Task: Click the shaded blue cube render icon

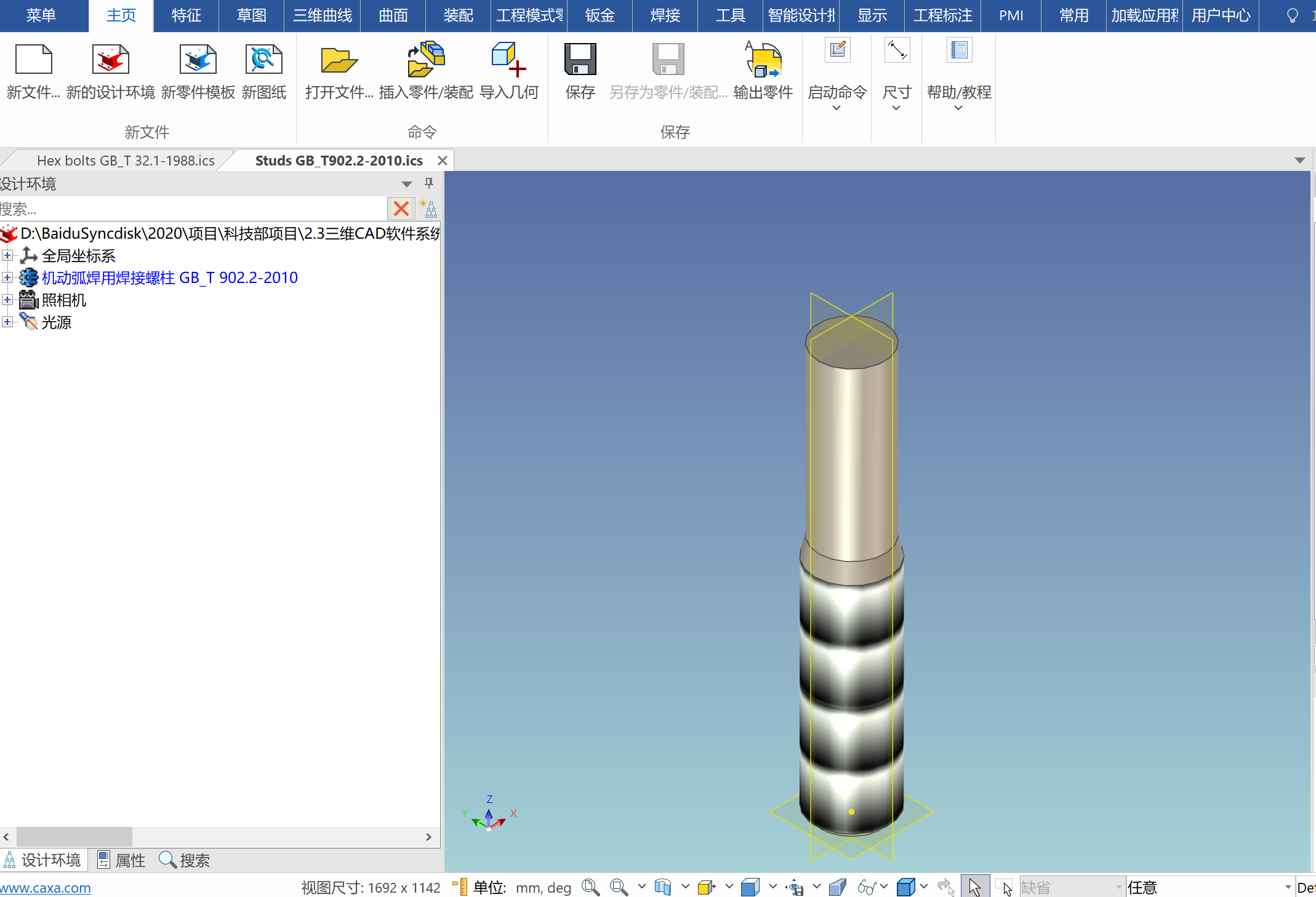Action: 906,887
